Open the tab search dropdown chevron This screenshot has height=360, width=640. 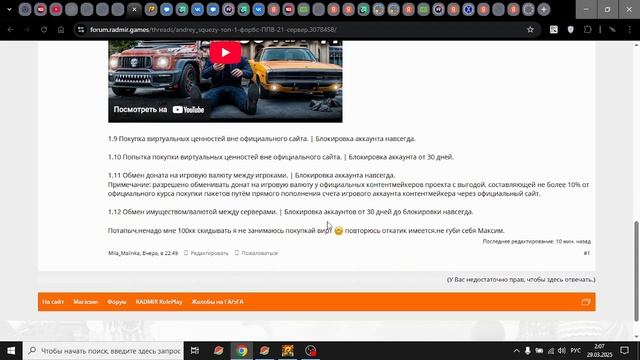pos(9,9)
